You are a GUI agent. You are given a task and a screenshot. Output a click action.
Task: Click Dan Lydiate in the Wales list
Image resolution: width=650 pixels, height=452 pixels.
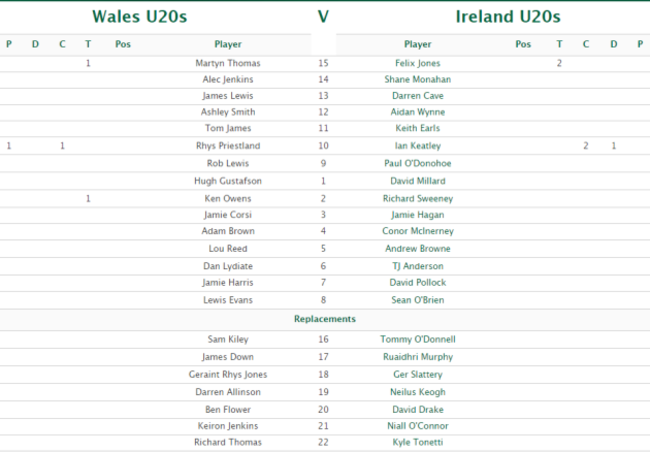pos(228,266)
